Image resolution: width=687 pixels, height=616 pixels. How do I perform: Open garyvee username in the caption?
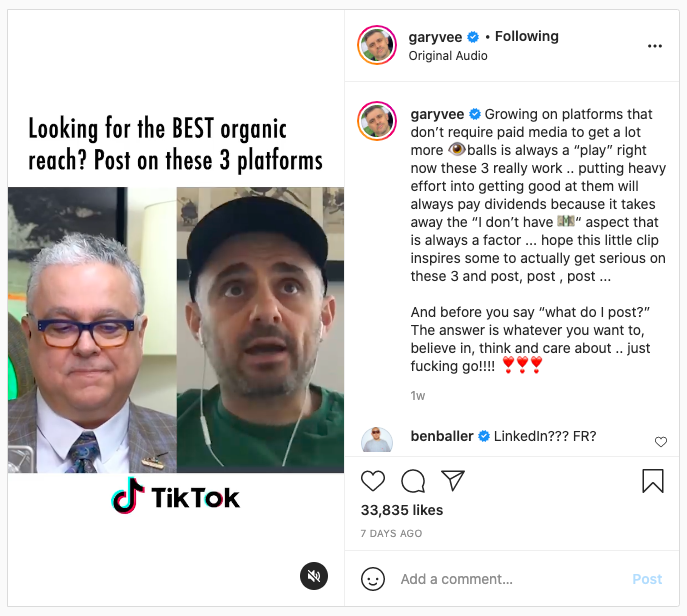tap(437, 114)
